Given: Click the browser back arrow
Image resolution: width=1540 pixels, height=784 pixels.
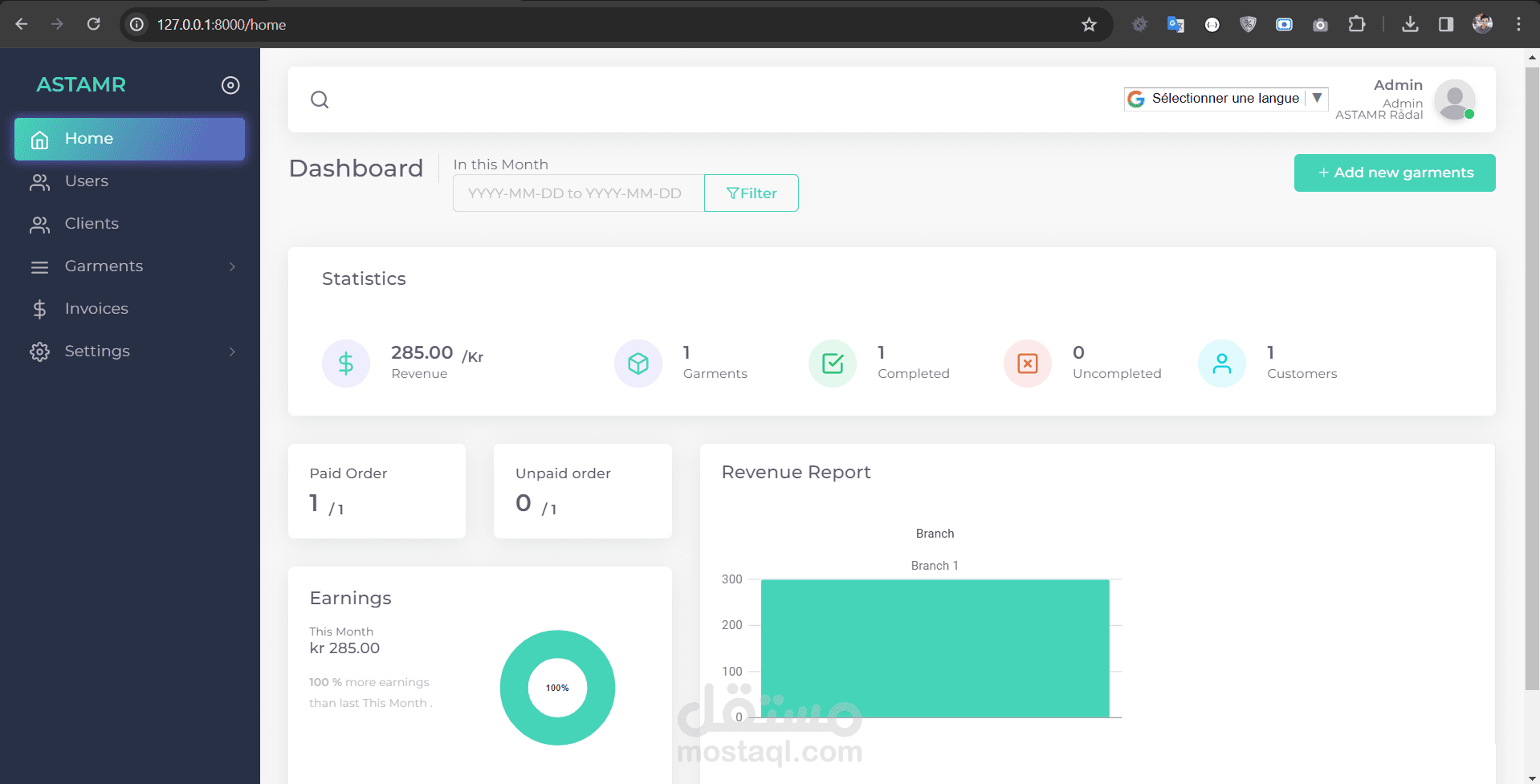Looking at the screenshot, I should [x=22, y=24].
